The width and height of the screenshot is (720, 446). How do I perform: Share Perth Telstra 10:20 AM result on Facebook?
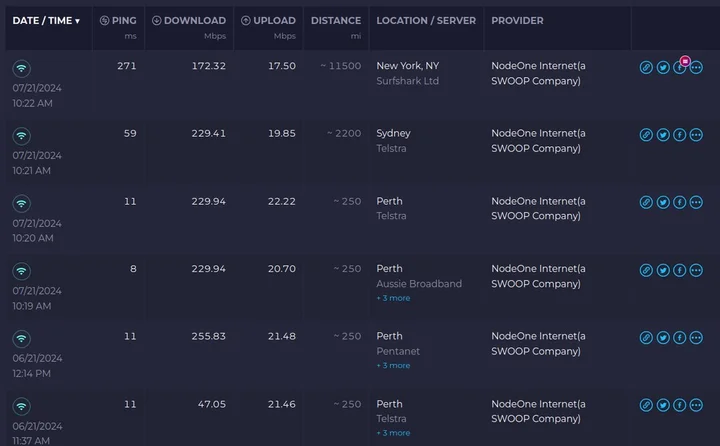[679, 202]
